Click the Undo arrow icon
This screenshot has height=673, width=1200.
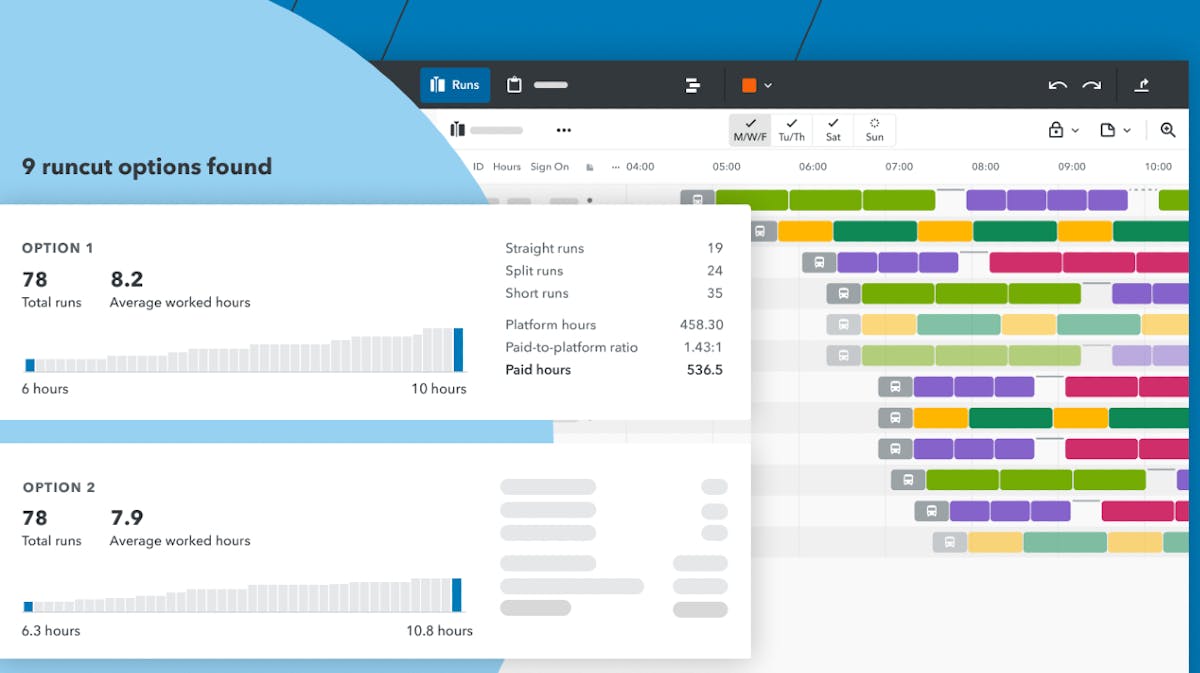point(1057,85)
